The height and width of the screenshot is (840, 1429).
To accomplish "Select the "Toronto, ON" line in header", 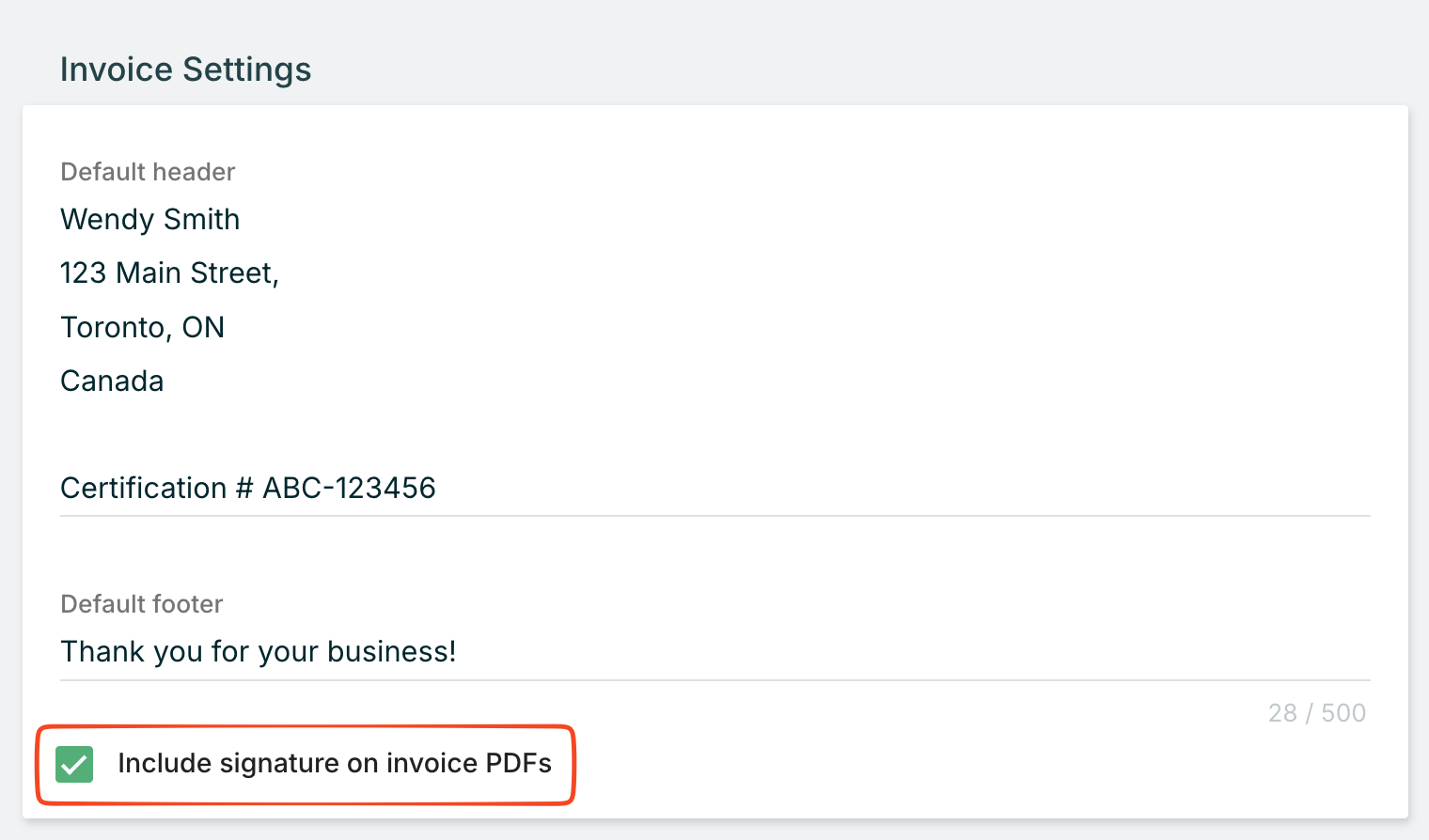I will [x=142, y=328].
